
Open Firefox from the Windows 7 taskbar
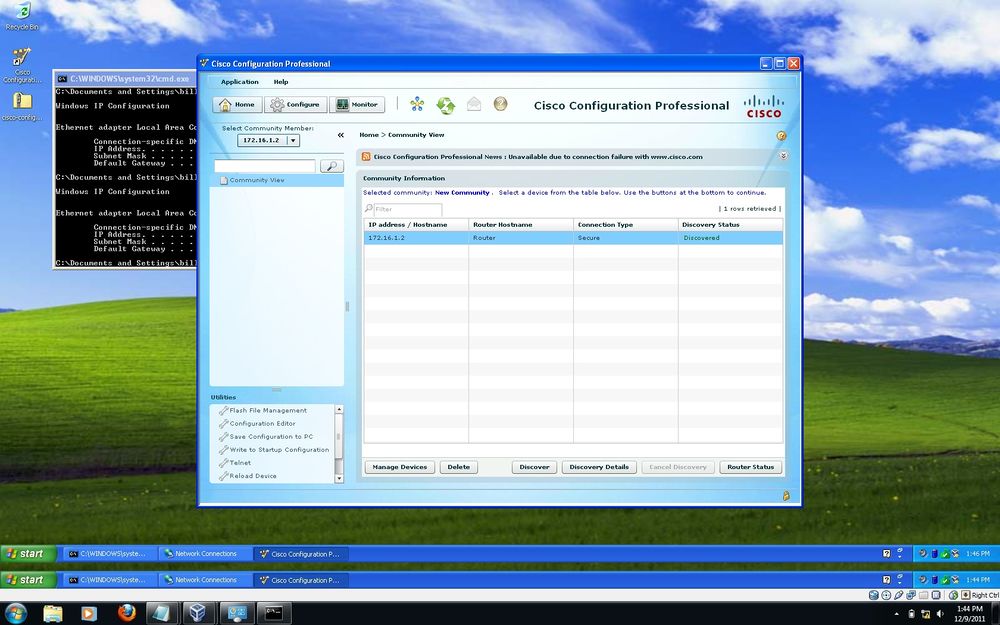click(x=126, y=613)
